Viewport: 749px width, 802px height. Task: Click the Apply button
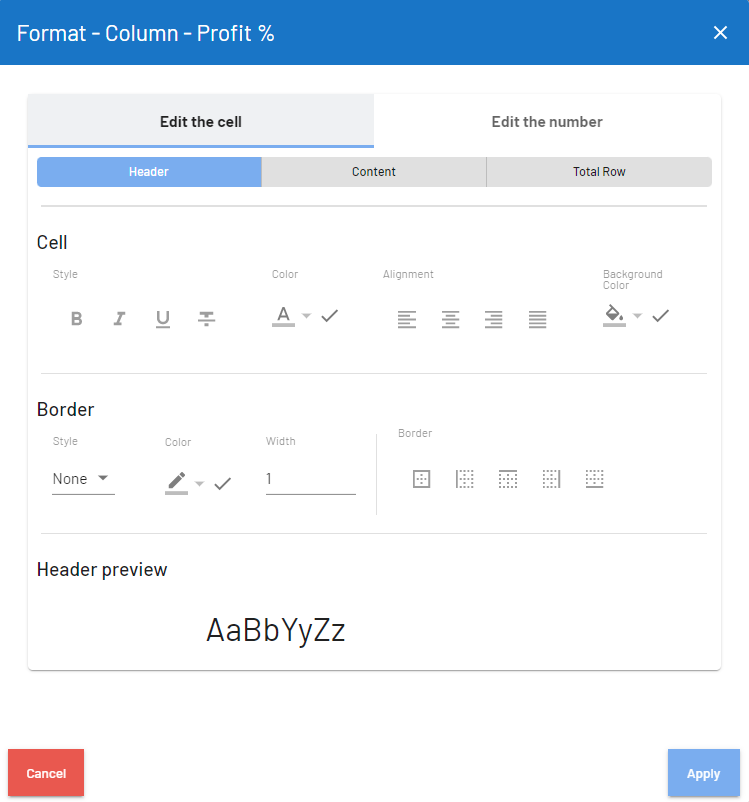pos(703,773)
